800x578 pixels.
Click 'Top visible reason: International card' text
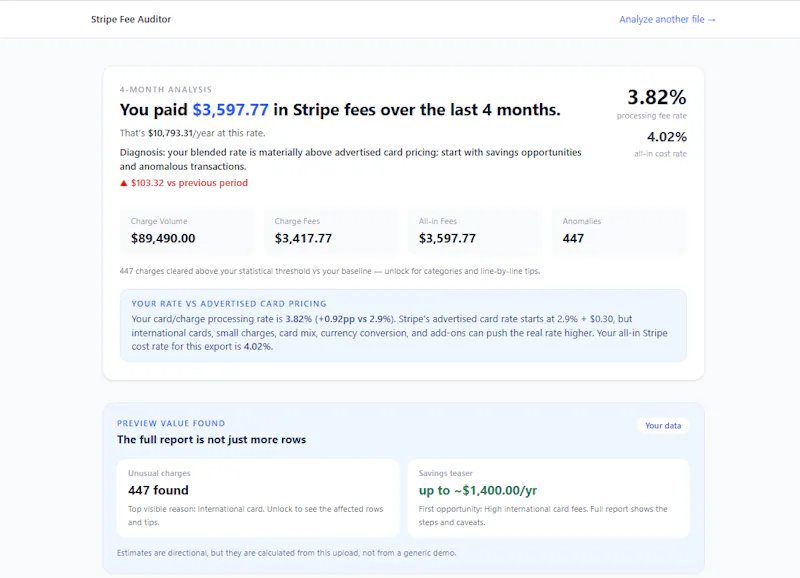click(x=255, y=515)
